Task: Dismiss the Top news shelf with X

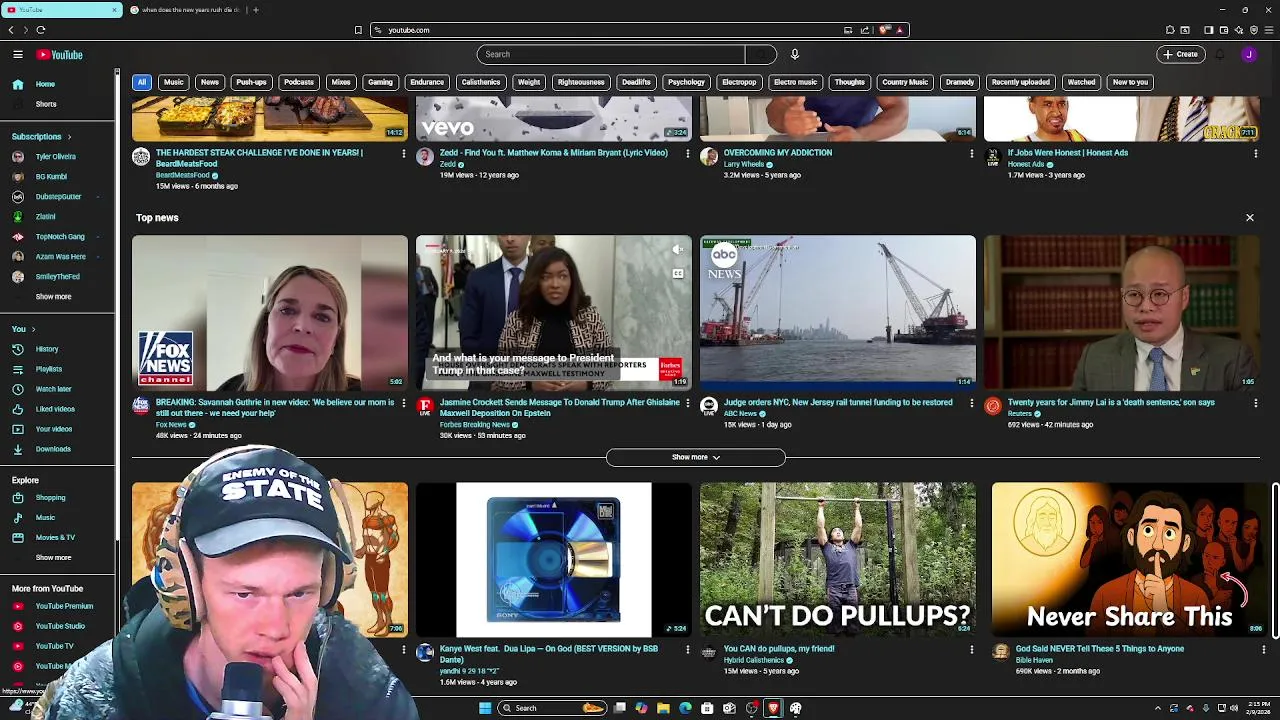Action: [x=1249, y=217]
